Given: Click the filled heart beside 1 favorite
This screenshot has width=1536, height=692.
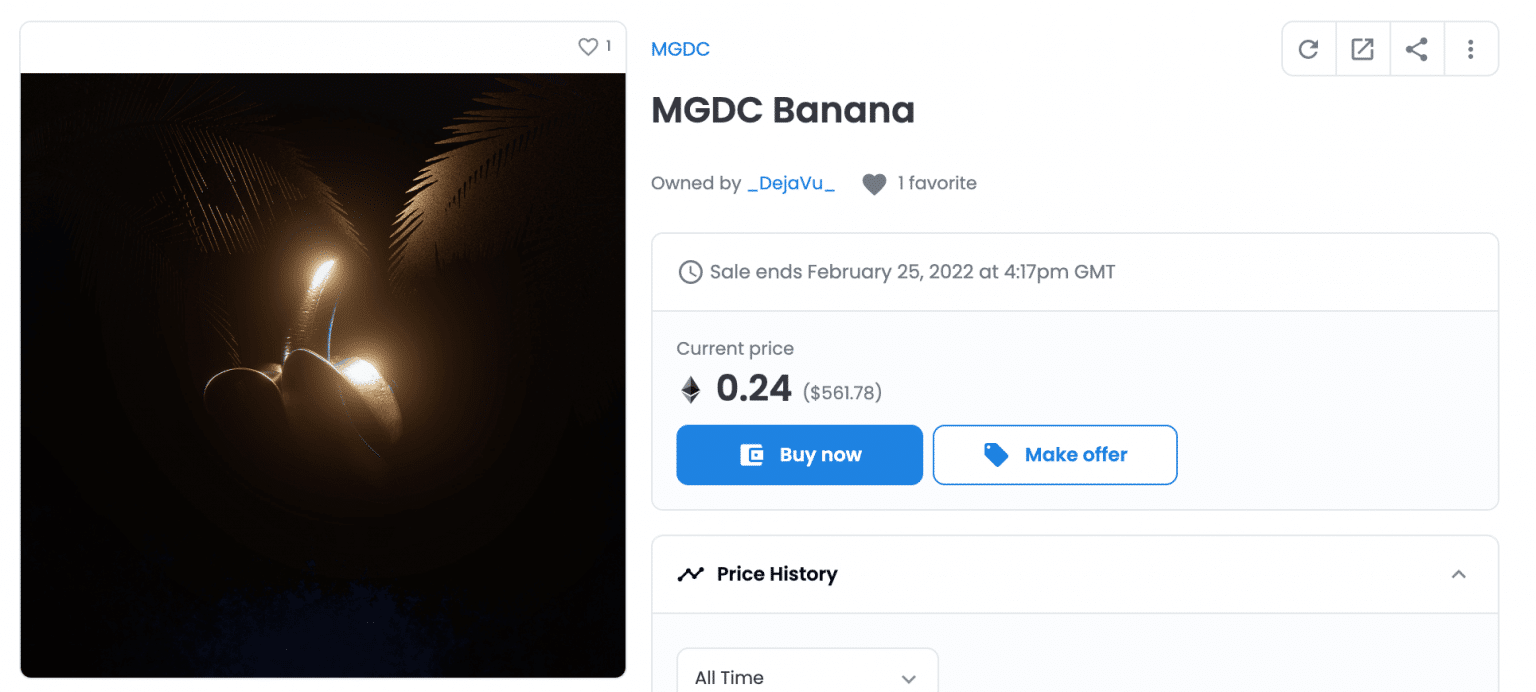Looking at the screenshot, I should tap(874, 184).
